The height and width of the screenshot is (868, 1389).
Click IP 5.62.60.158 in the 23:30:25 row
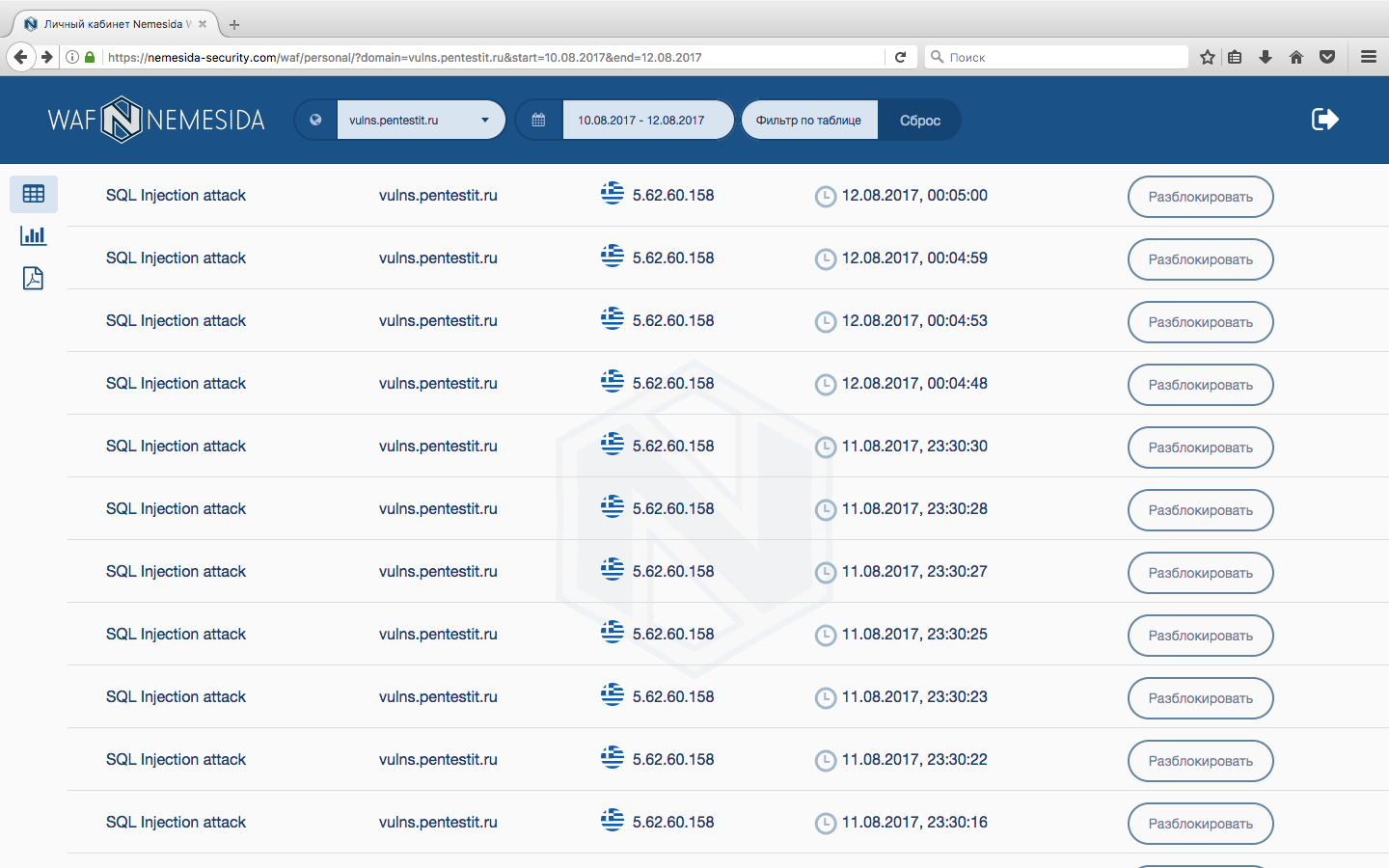[673, 634]
